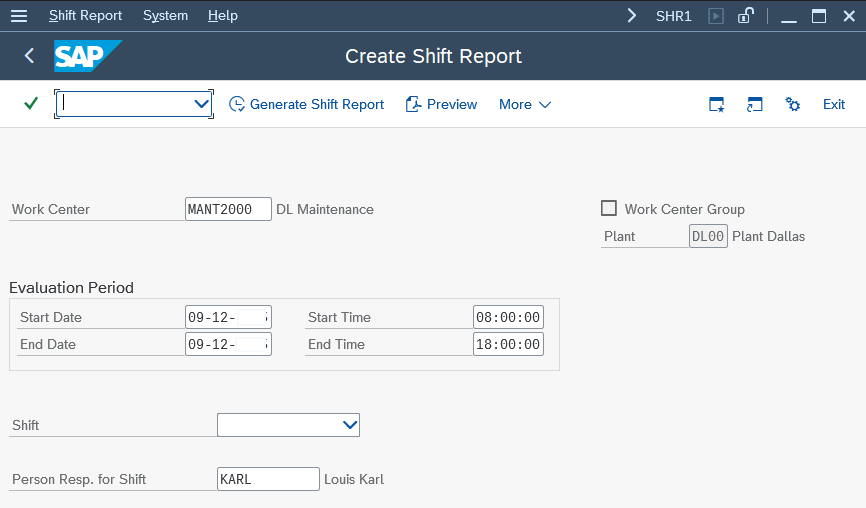Screen dimensions: 866x508
Task: Click the Preview button
Action: click(x=441, y=104)
